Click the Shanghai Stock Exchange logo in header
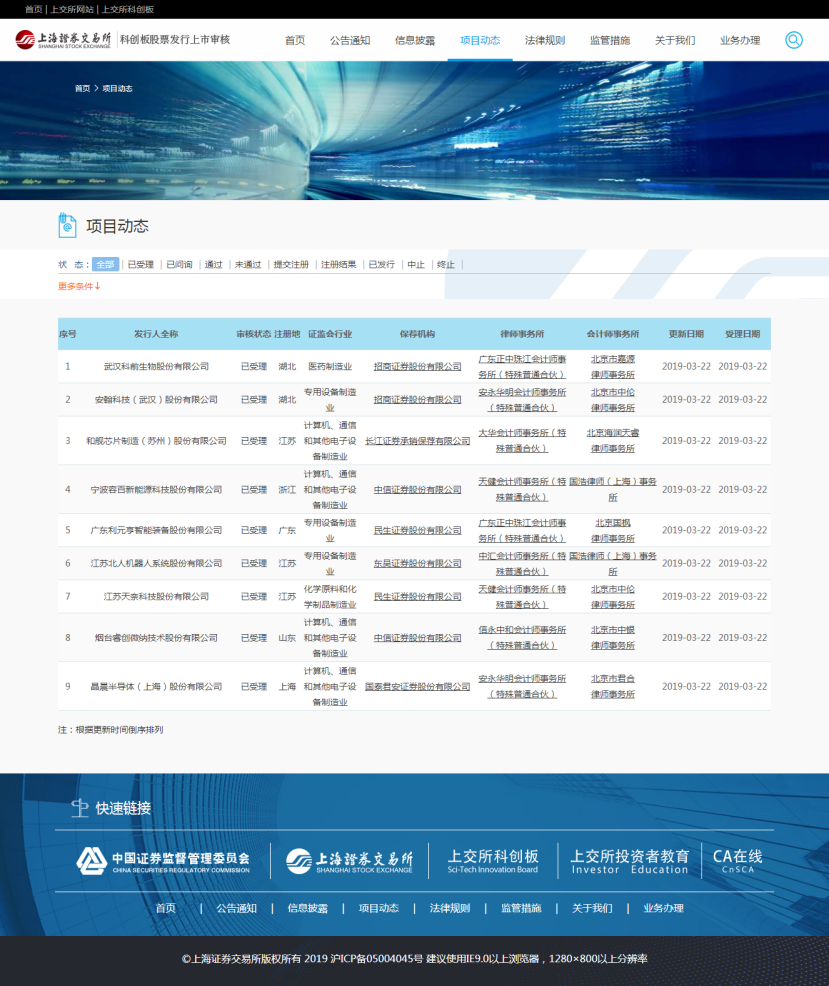Image resolution: width=829 pixels, height=986 pixels. pos(63,40)
